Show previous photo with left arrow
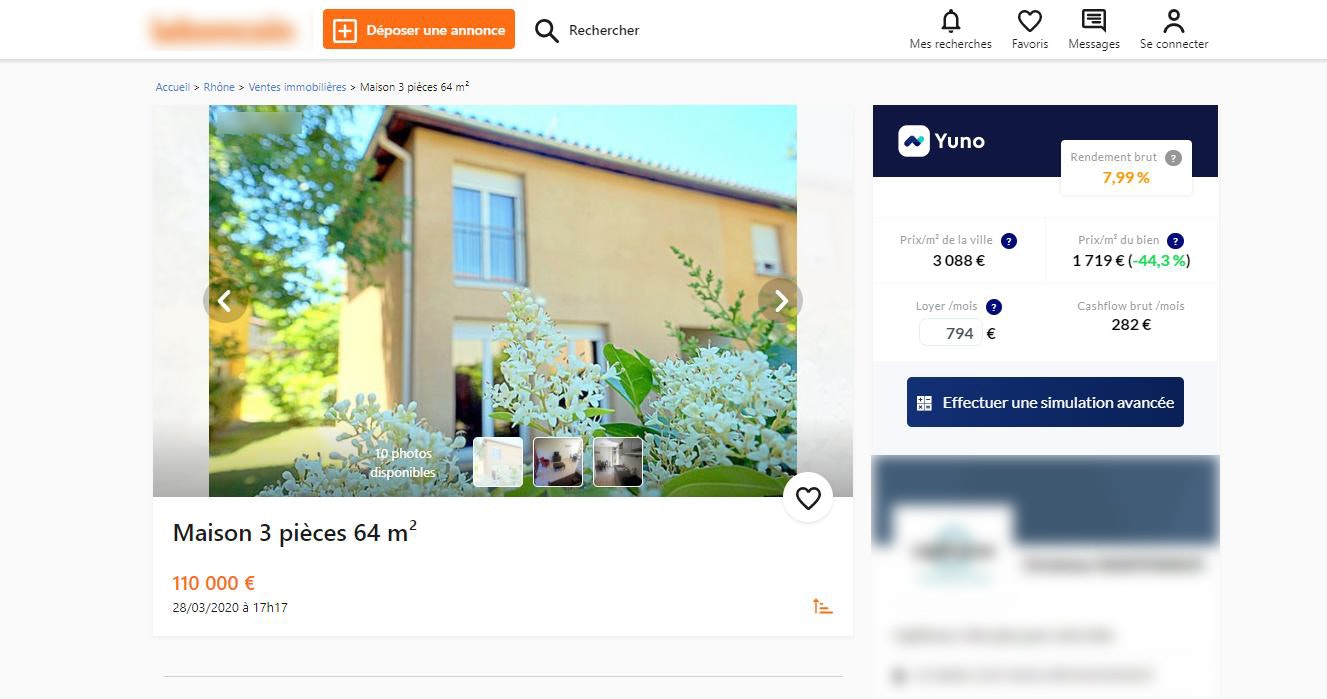Viewport: 1327px width, 699px height. (x=225, y=300)
